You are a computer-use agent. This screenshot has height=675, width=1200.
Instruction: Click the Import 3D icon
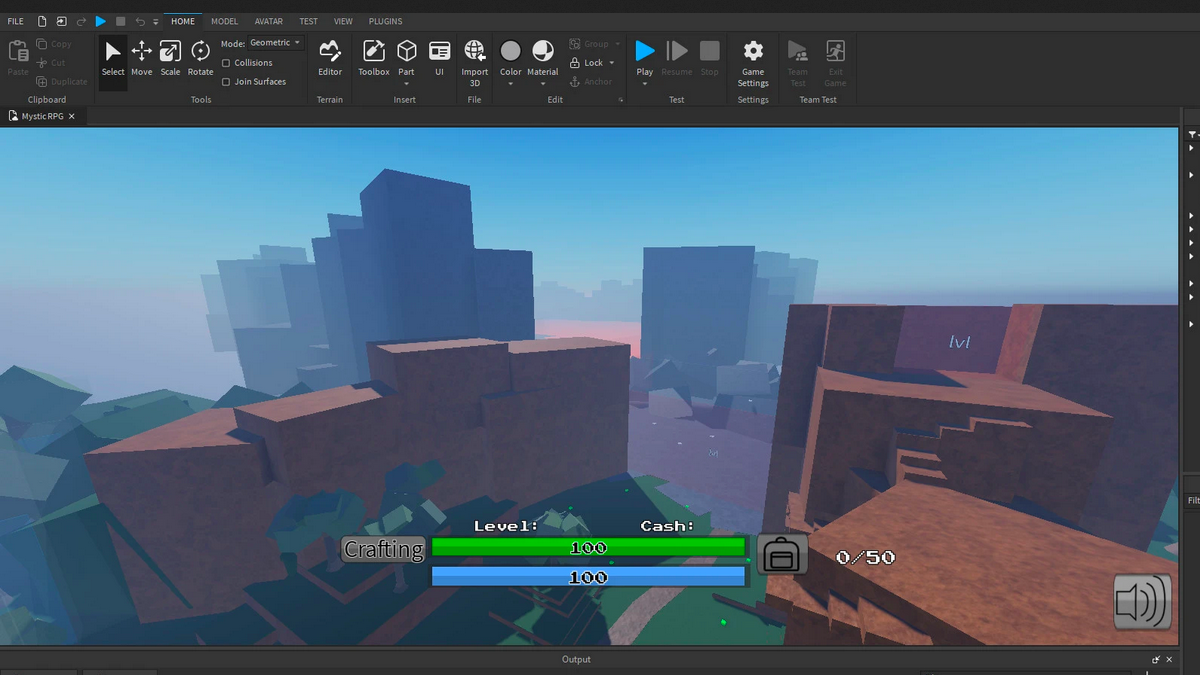pyautogui.click(x=474, y=57)
